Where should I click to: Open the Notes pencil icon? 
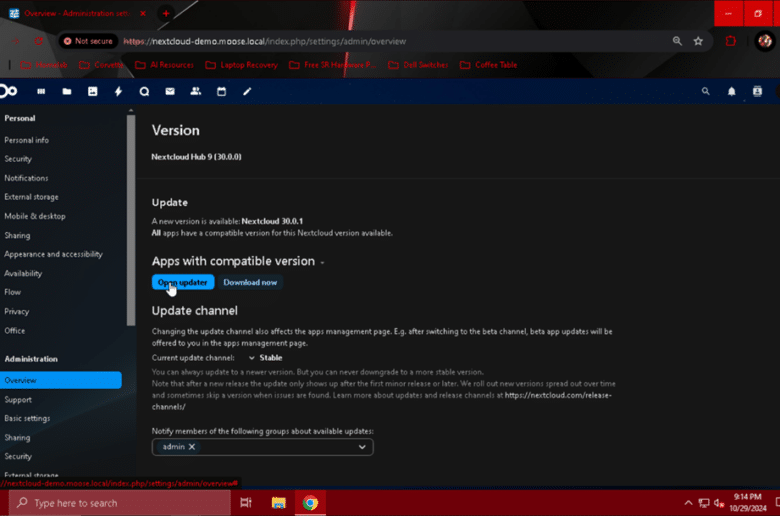[247, 92]
